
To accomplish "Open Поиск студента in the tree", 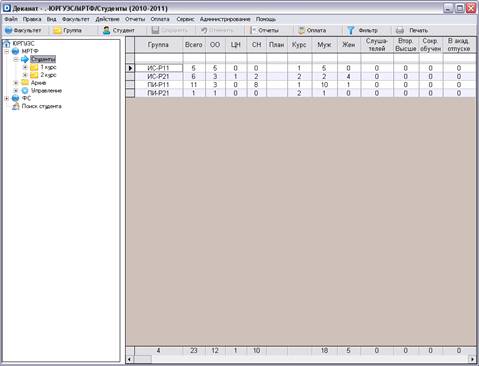I will click(41, 106).
